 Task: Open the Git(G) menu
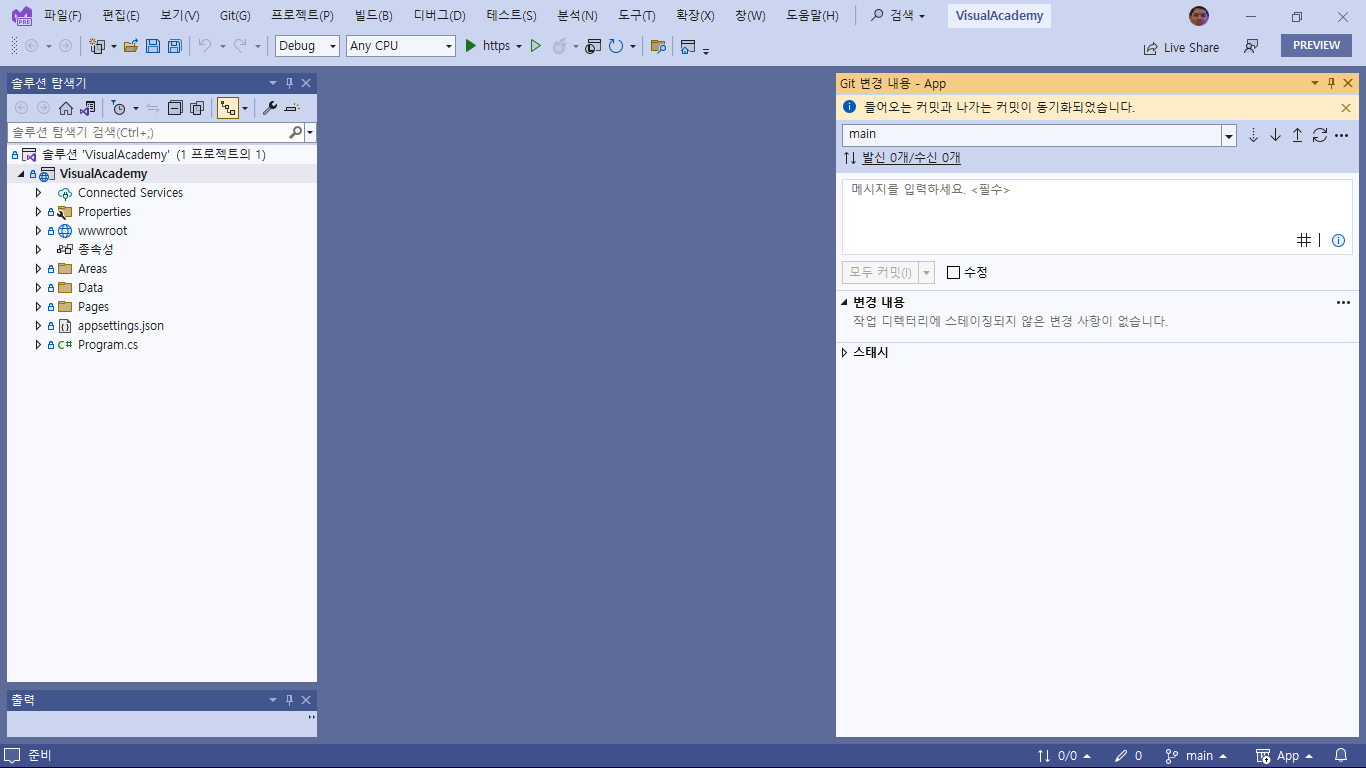(235, 16)
